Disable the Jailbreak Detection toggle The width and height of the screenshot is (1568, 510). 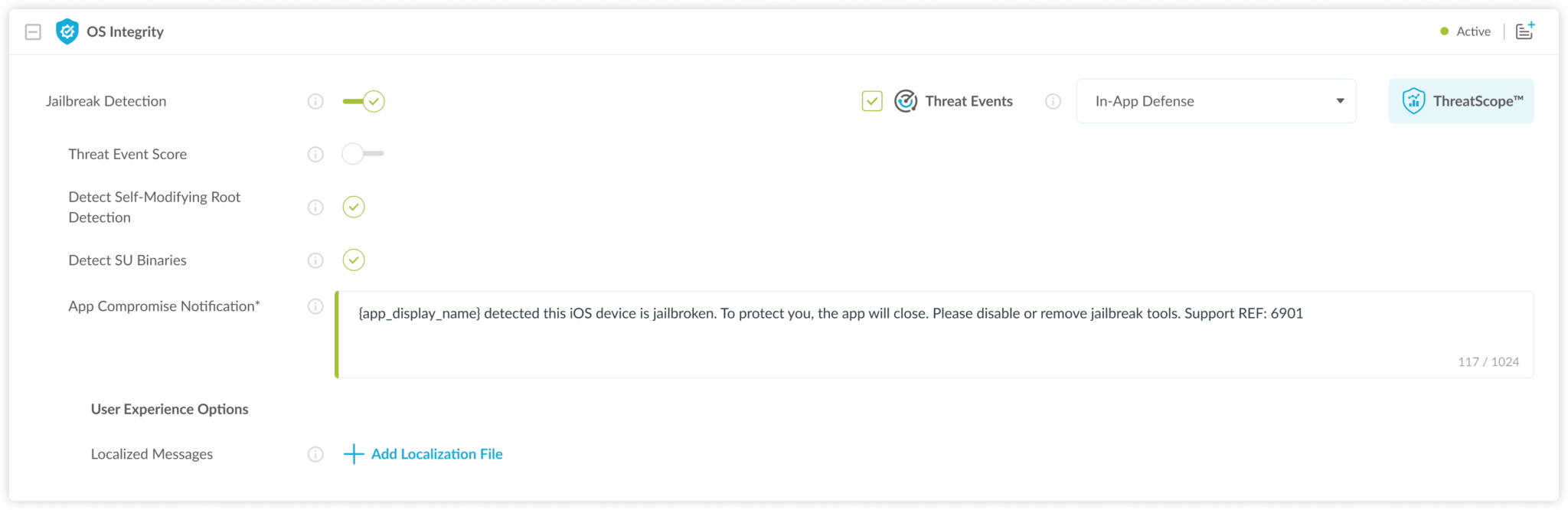pyautogui.click(x=364, y=101)
